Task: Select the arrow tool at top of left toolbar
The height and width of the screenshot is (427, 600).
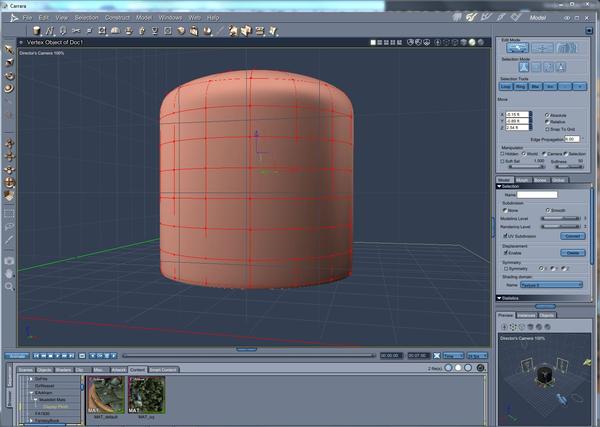Action: [x=9, y=49]
